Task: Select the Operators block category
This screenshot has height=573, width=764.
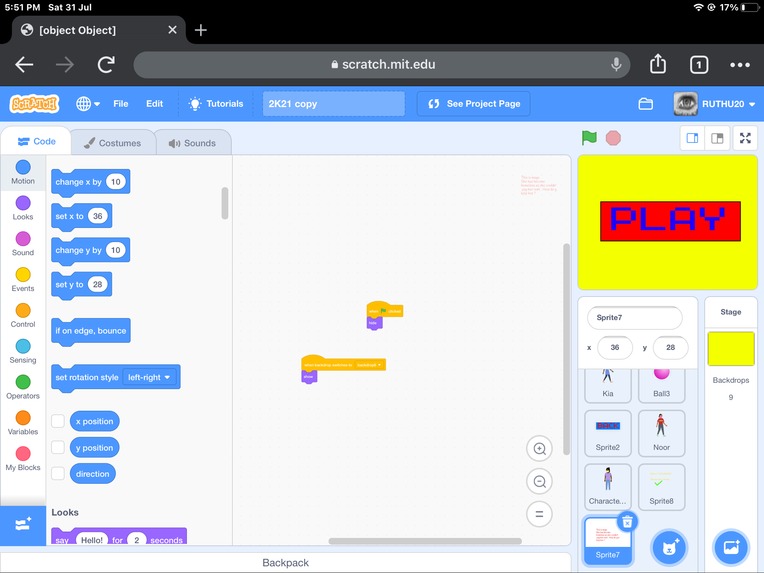Action: pos(23,387)
